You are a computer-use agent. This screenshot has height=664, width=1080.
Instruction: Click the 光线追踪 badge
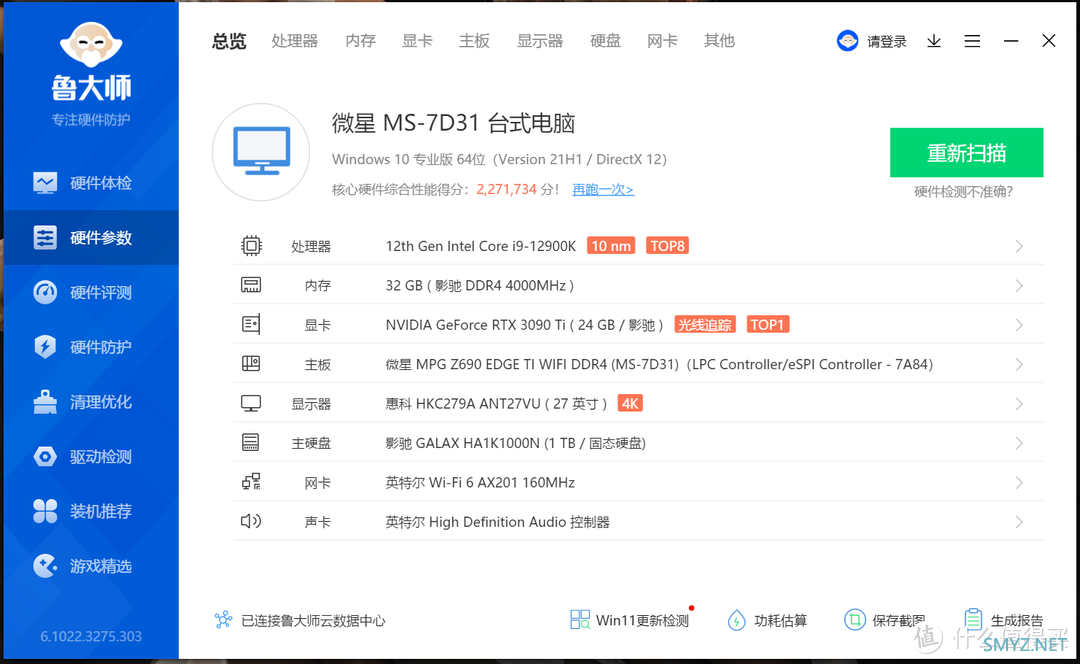click(705, 324)
